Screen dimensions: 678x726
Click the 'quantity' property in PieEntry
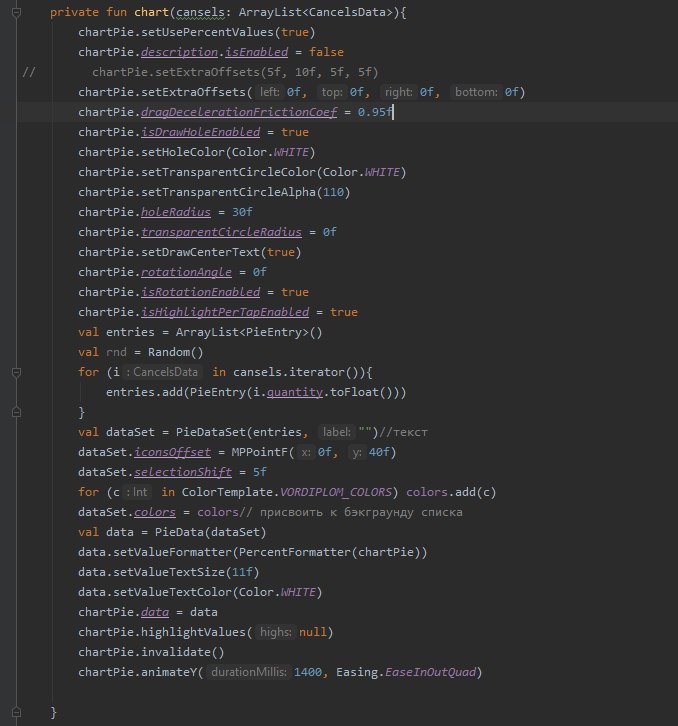[295, 393]
